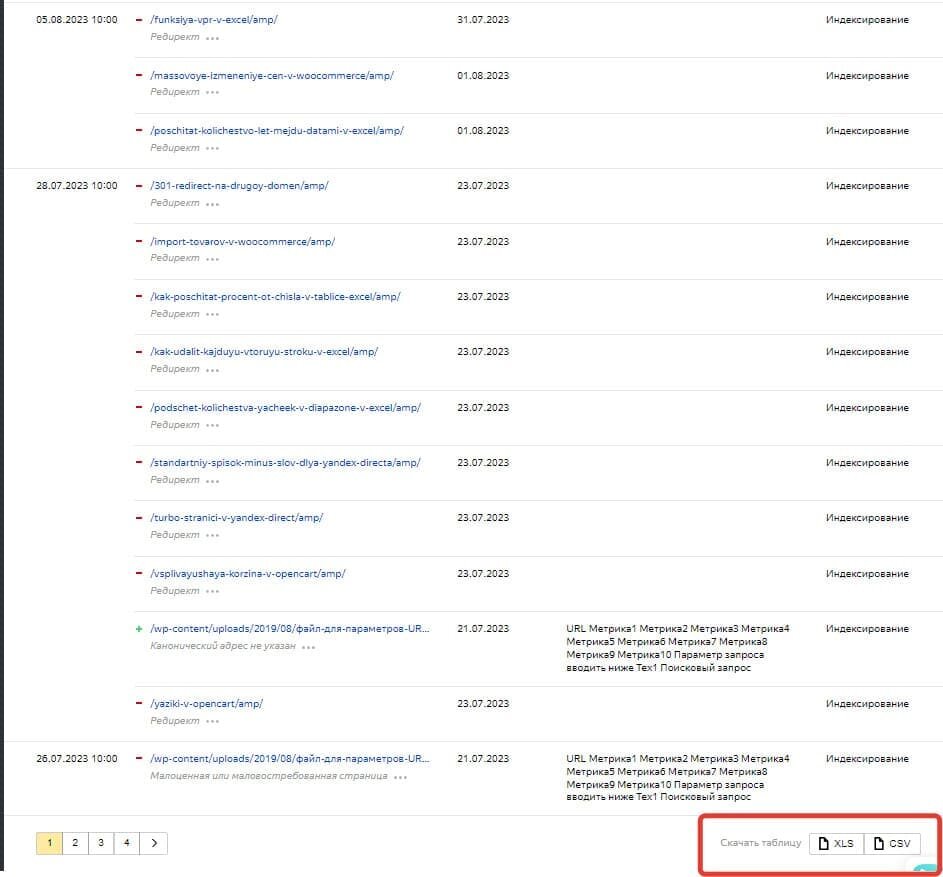Open /funksiya-vpr-v-excel/amp/ link
The height and width of the screenshot is (877, 943).
[213, 19]
